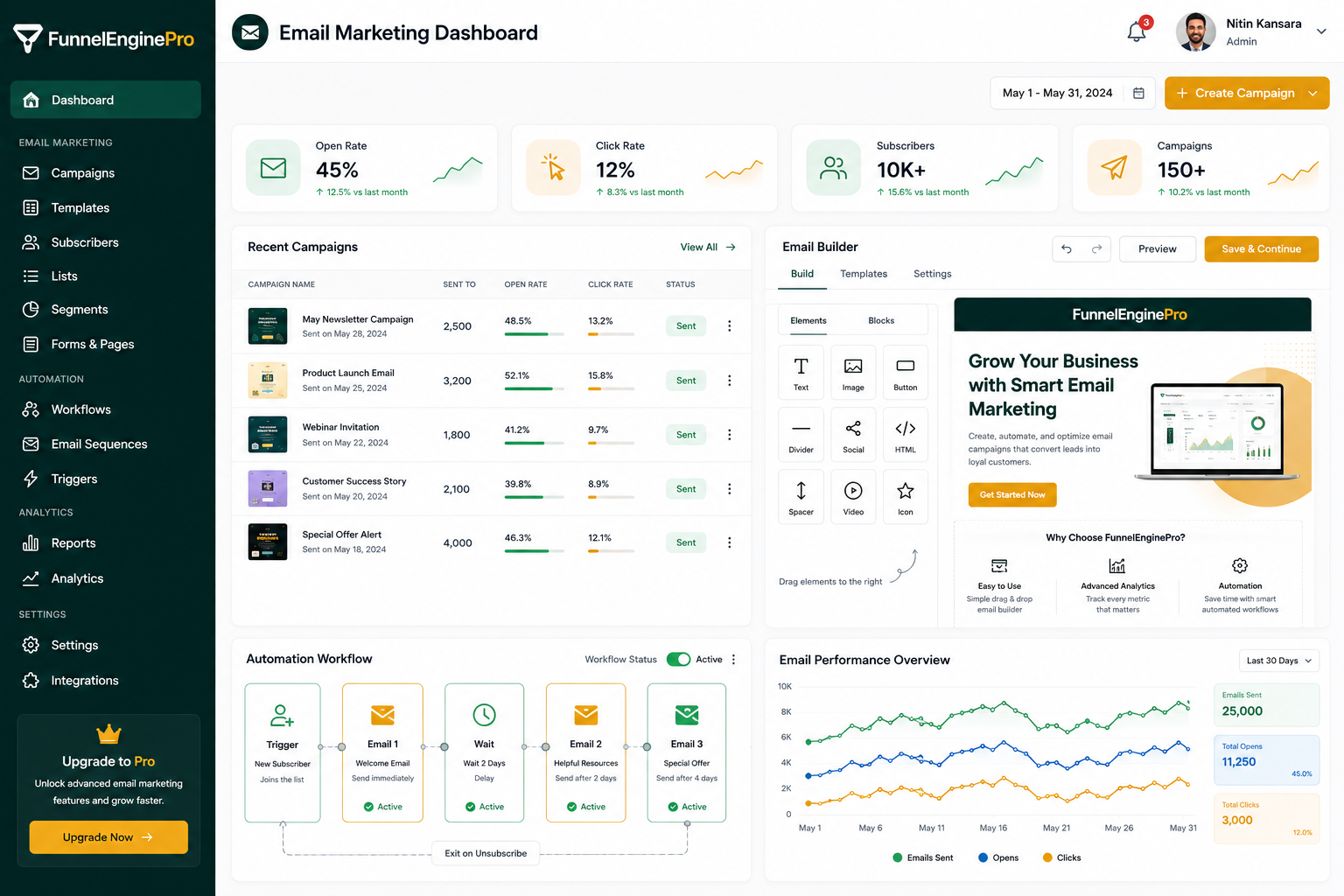Select the Social element tile

pos(853,435)
